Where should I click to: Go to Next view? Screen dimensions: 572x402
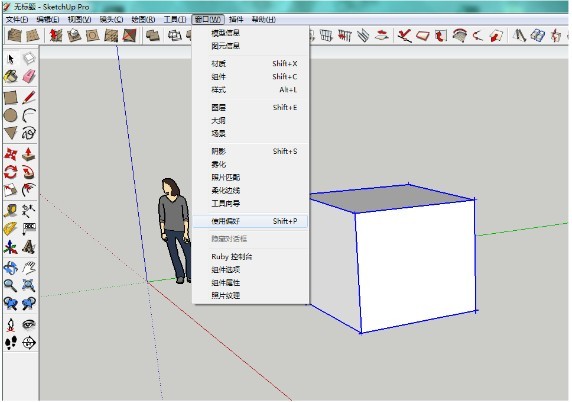coord(29,303)
